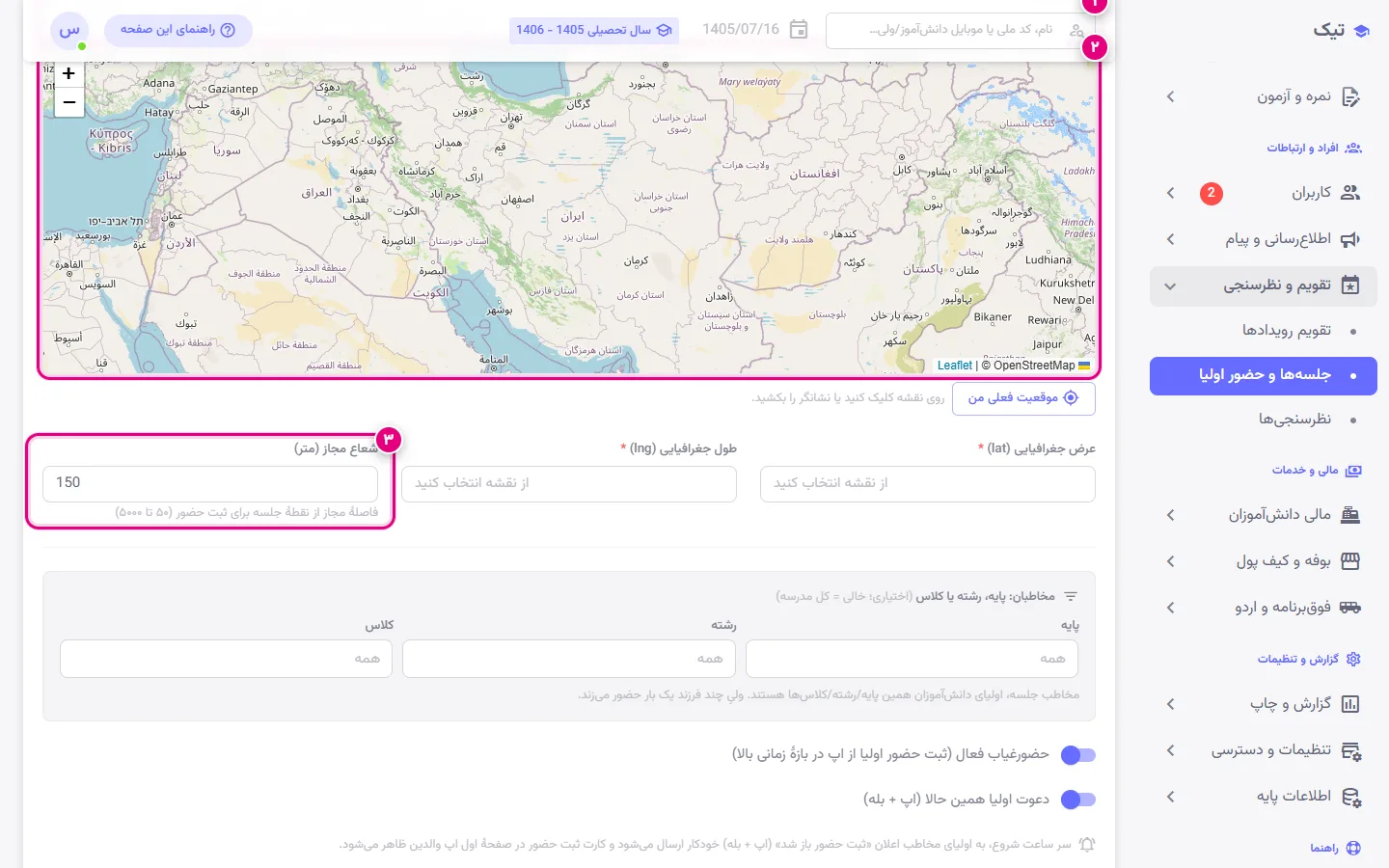Click راهنمای این صفحه help button
This screenshot has width=1389, height=868.
pos(178,30)
